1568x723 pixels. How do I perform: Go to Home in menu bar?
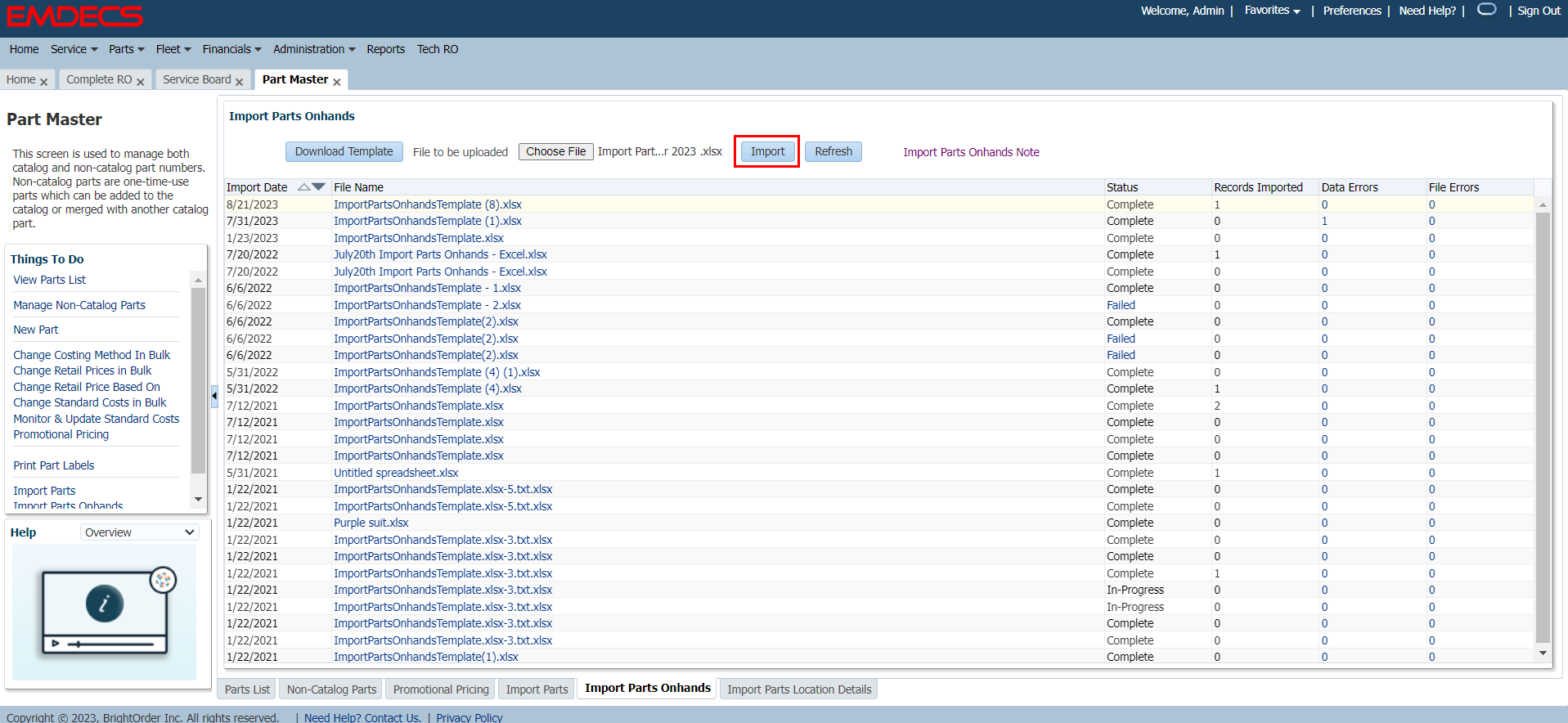25,49
